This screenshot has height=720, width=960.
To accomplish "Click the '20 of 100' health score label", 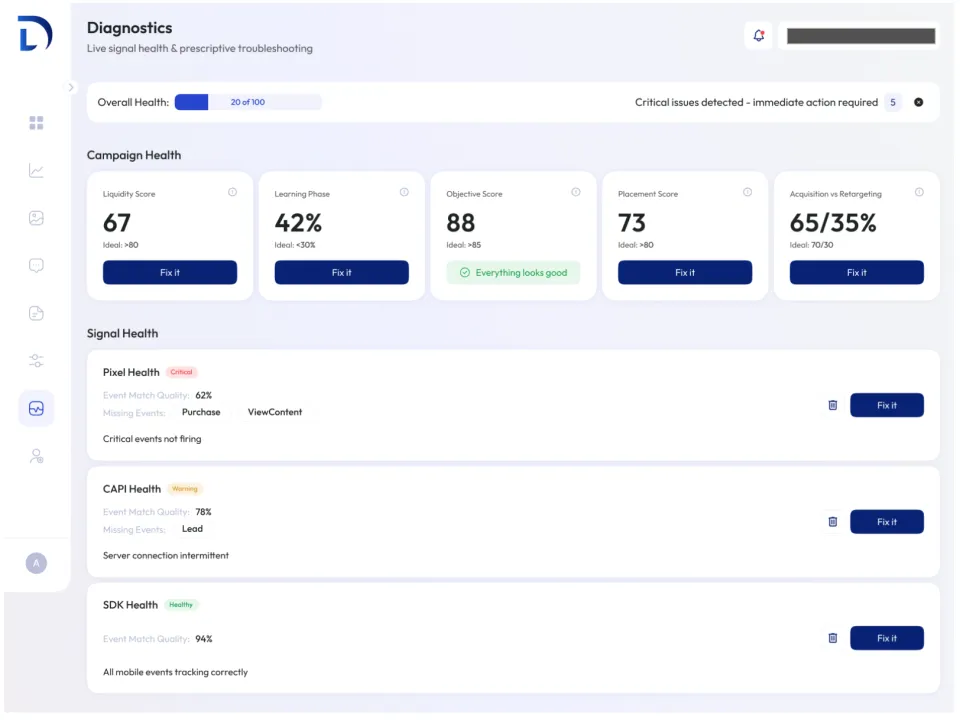I will [248, 102].
